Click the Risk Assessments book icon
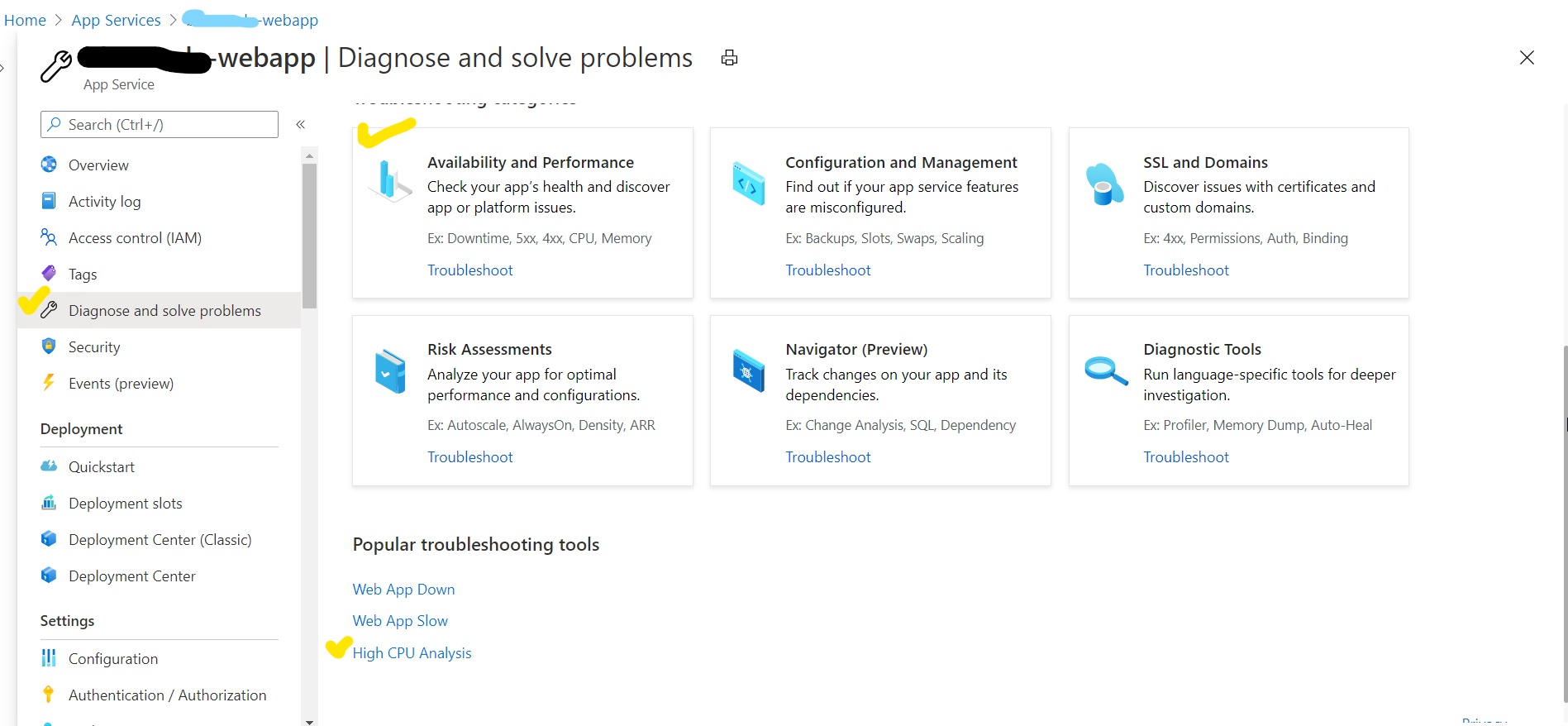This screenshot has width=1568, height=726. pyautogui.click(x=390, y=371)
